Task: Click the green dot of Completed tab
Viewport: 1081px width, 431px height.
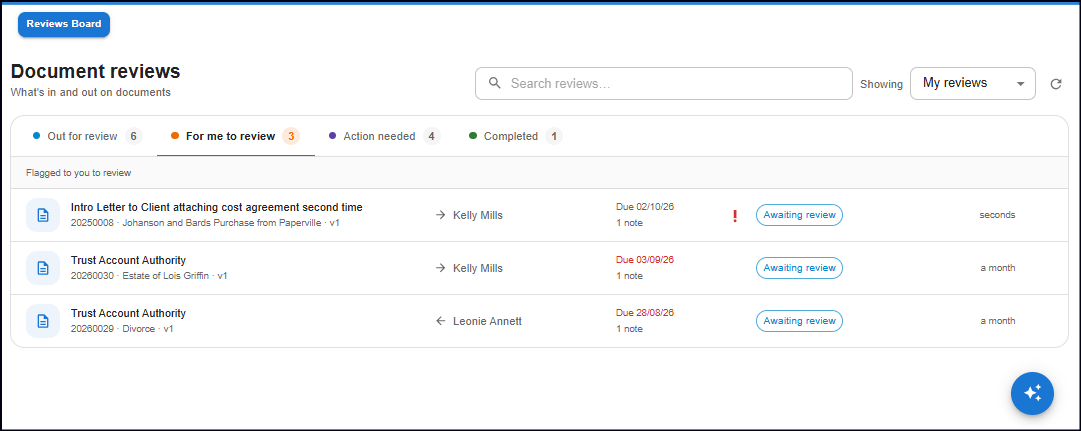Action: (473, 137)
